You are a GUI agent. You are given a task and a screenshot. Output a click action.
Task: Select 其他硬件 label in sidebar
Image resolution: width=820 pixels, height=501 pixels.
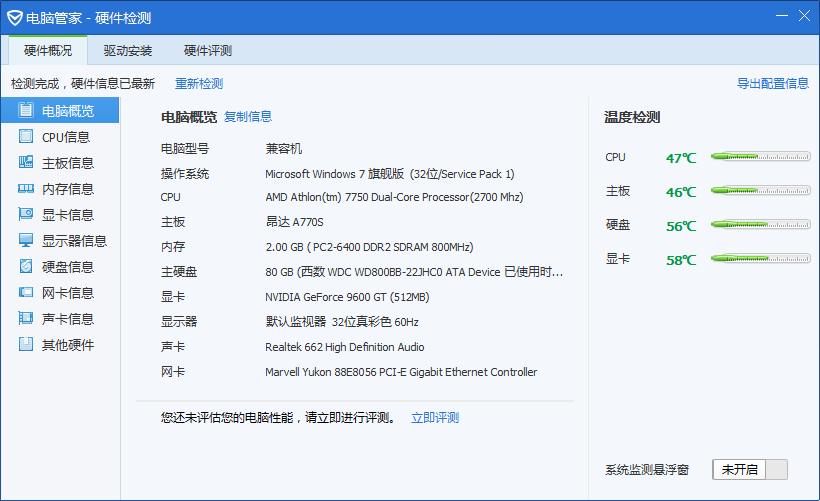point(68,345)
